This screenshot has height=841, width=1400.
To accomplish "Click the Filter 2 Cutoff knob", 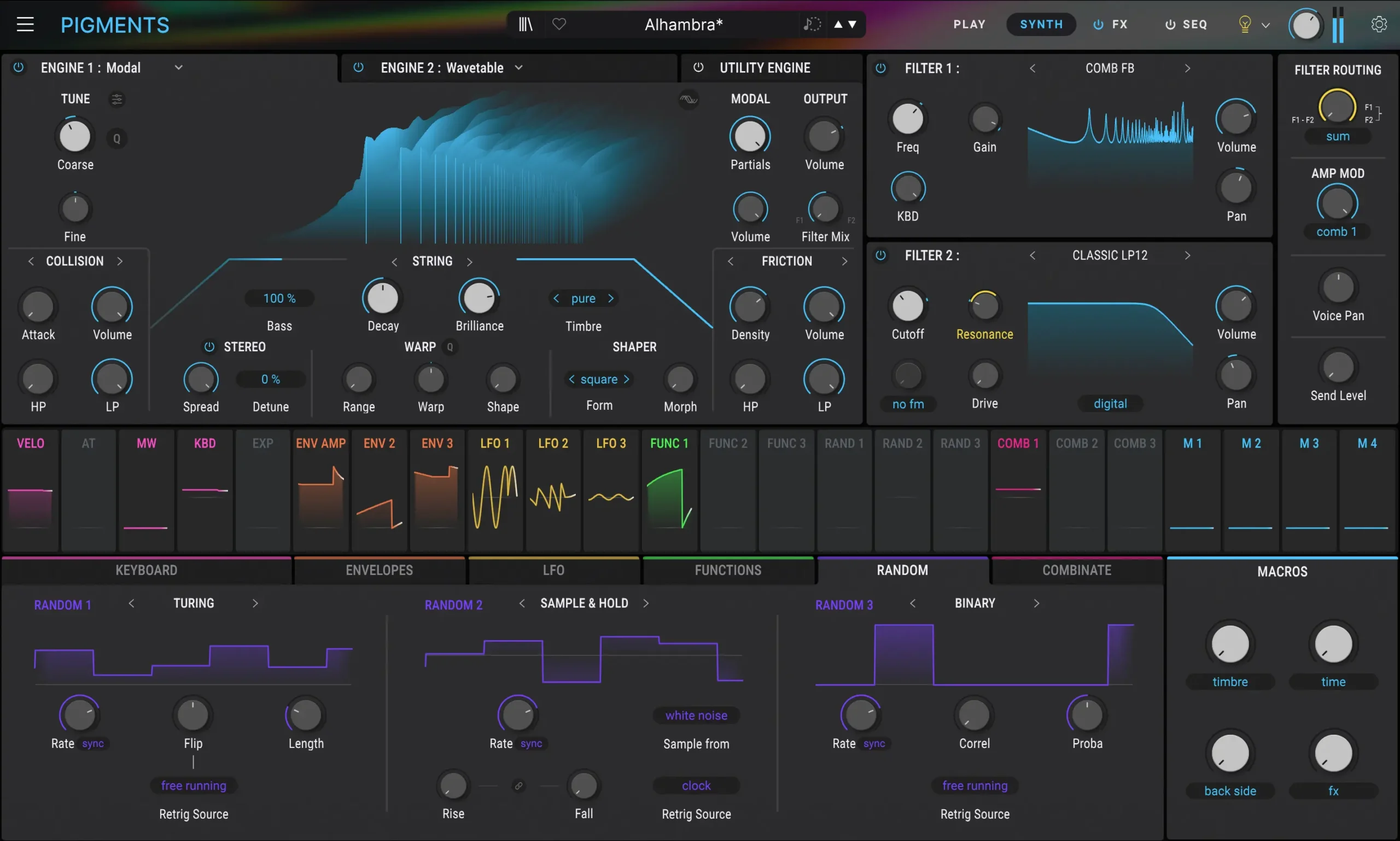I will (x=907, y=306).
